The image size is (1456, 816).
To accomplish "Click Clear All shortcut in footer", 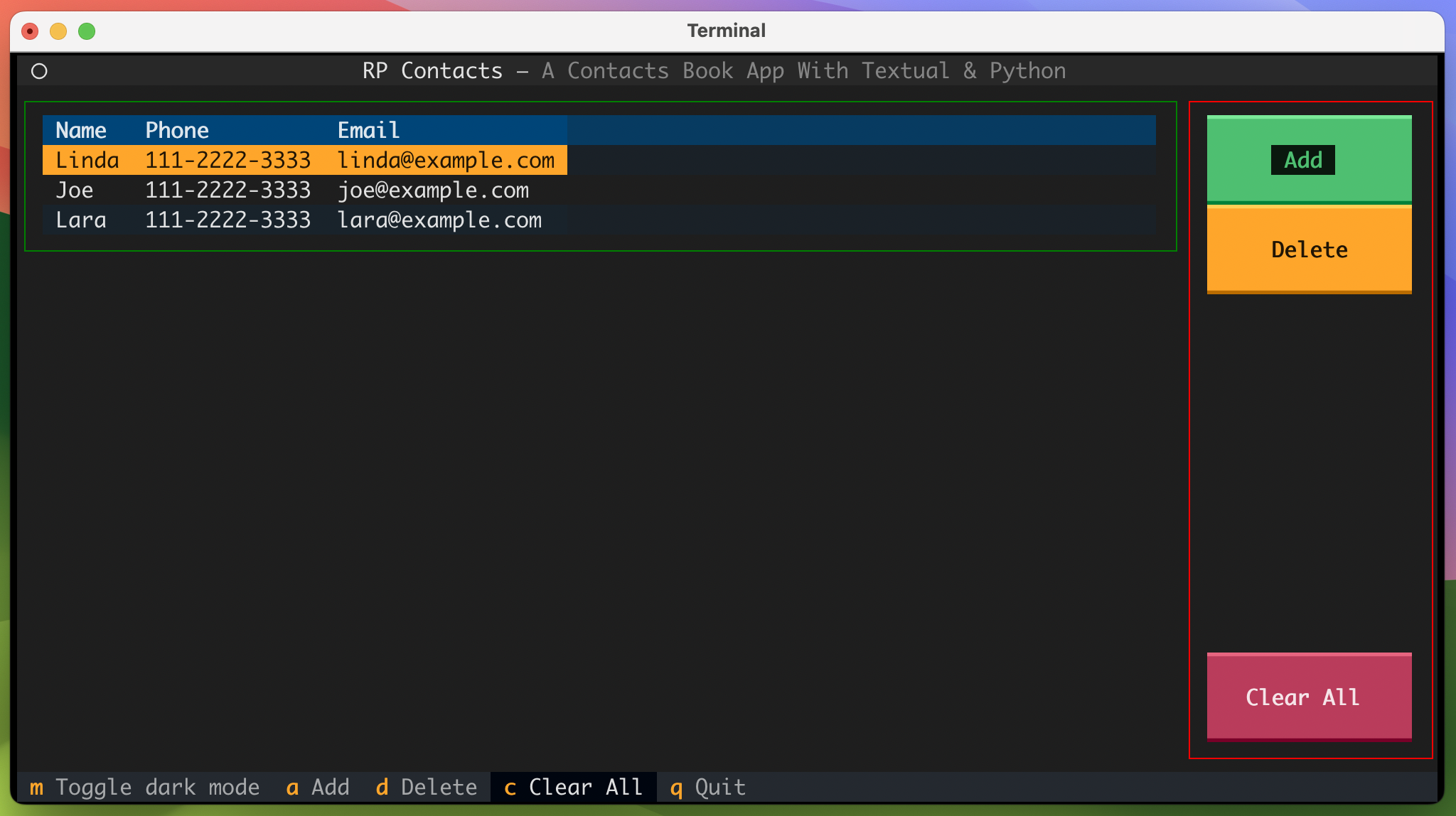I will [573, 788].
